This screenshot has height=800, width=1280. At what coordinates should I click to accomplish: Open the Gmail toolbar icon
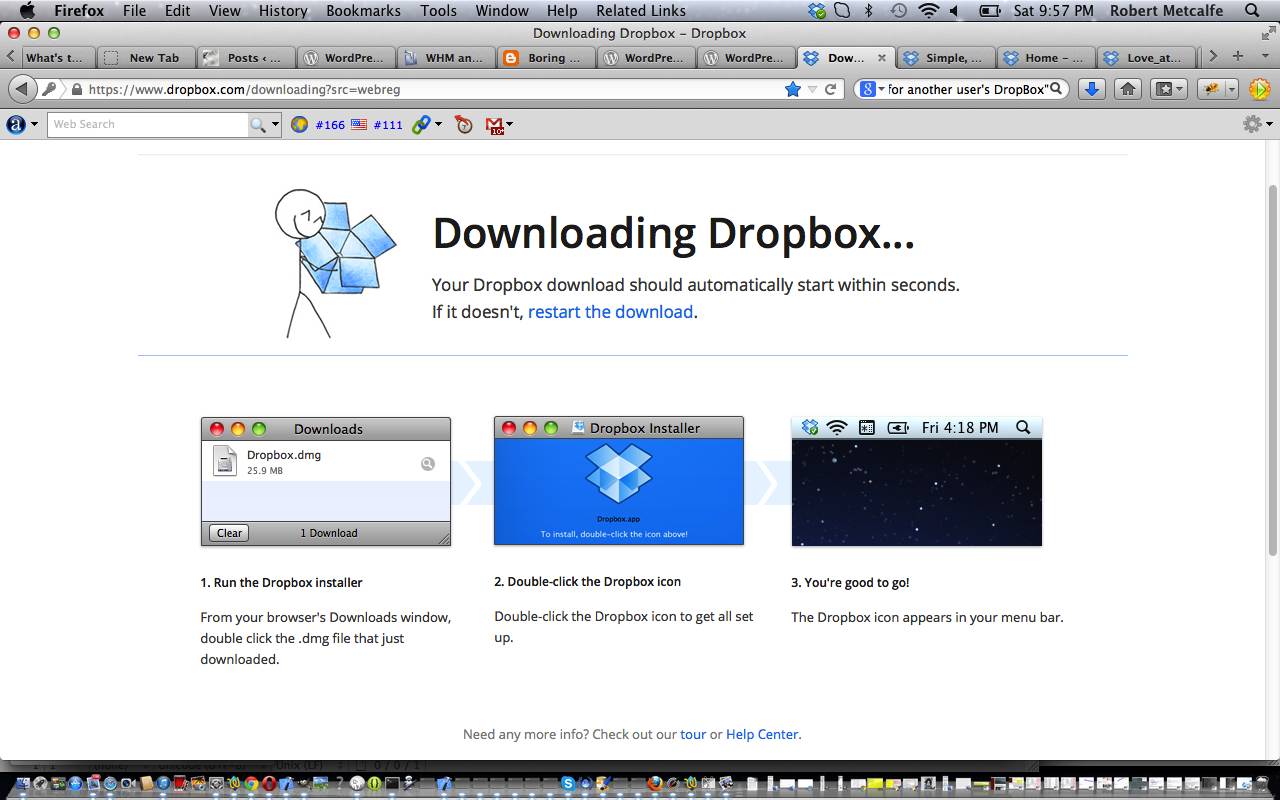point(495,125)
